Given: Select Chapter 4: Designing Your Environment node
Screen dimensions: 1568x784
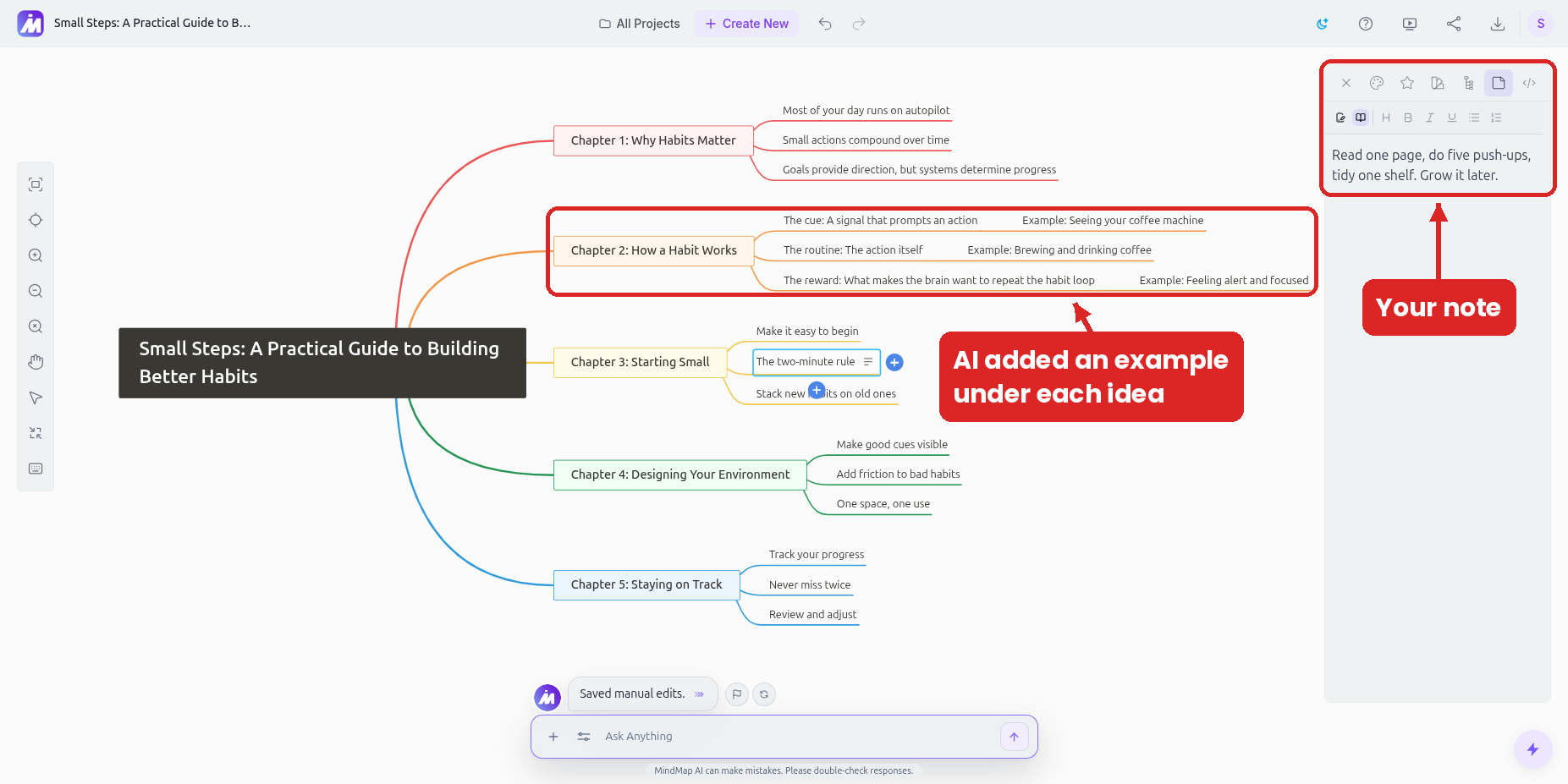Looking at the screenshot, I should (680, 474).
